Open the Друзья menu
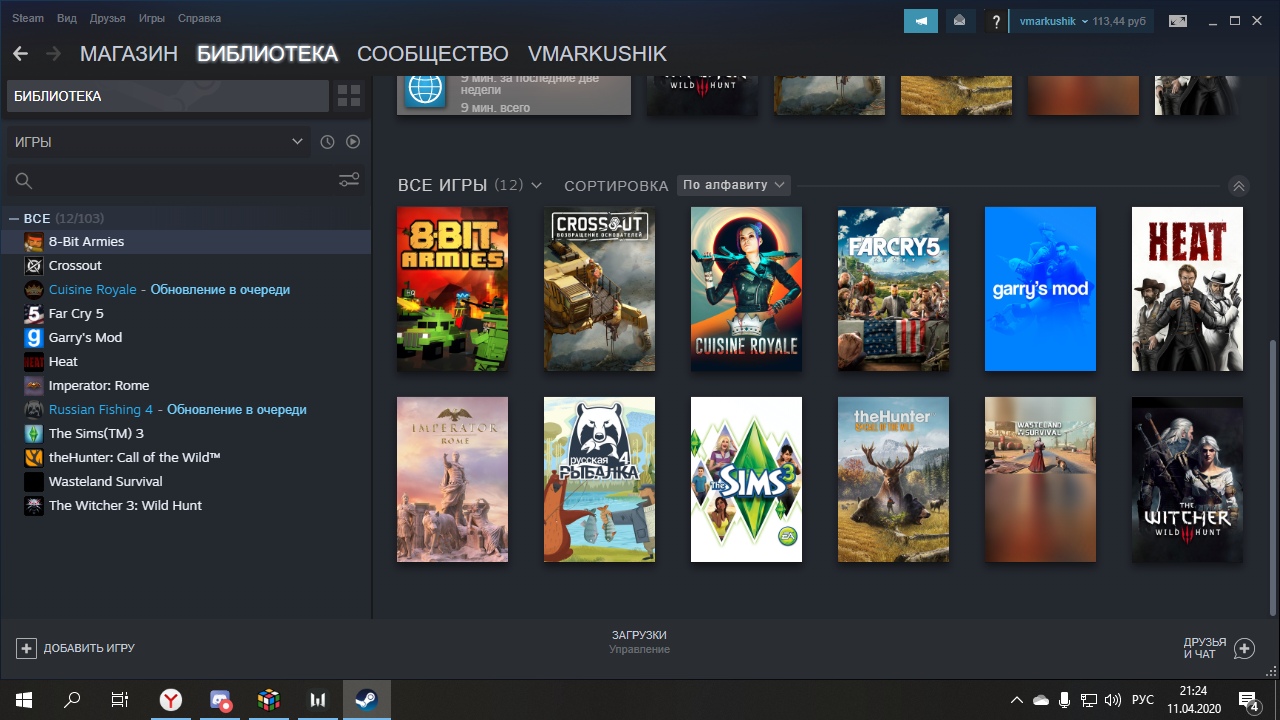Image resolution: width=1280 pixels, height=720 pixels. (x=107, y=18)
